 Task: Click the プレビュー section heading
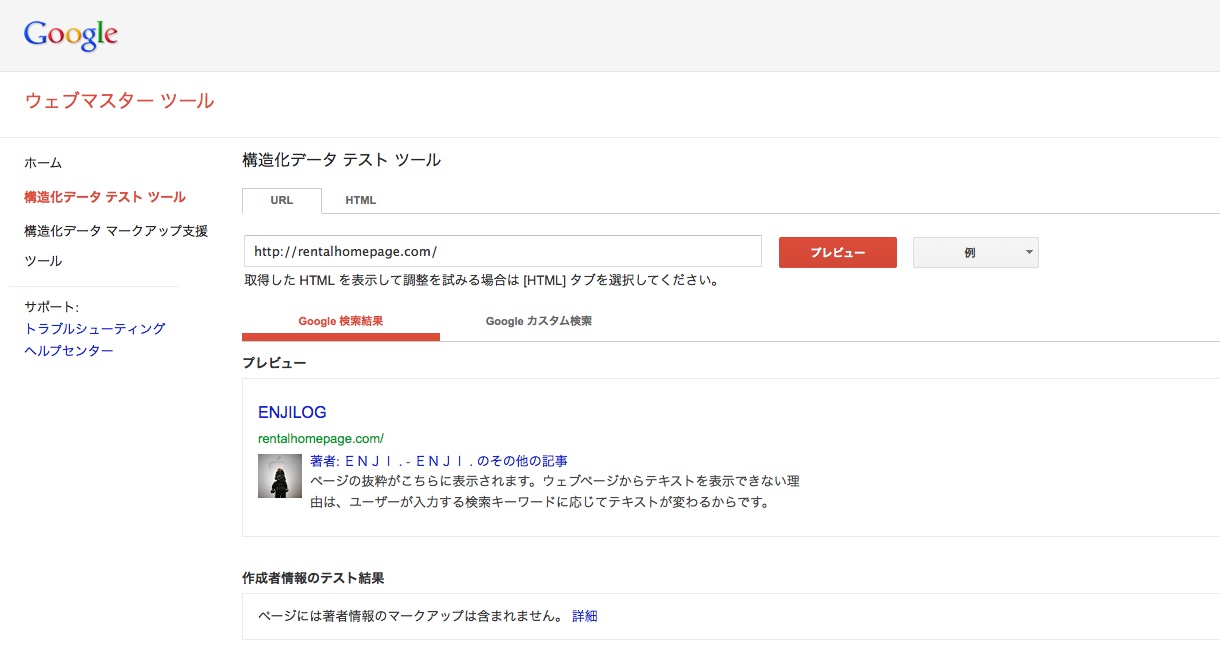(275, 362)
